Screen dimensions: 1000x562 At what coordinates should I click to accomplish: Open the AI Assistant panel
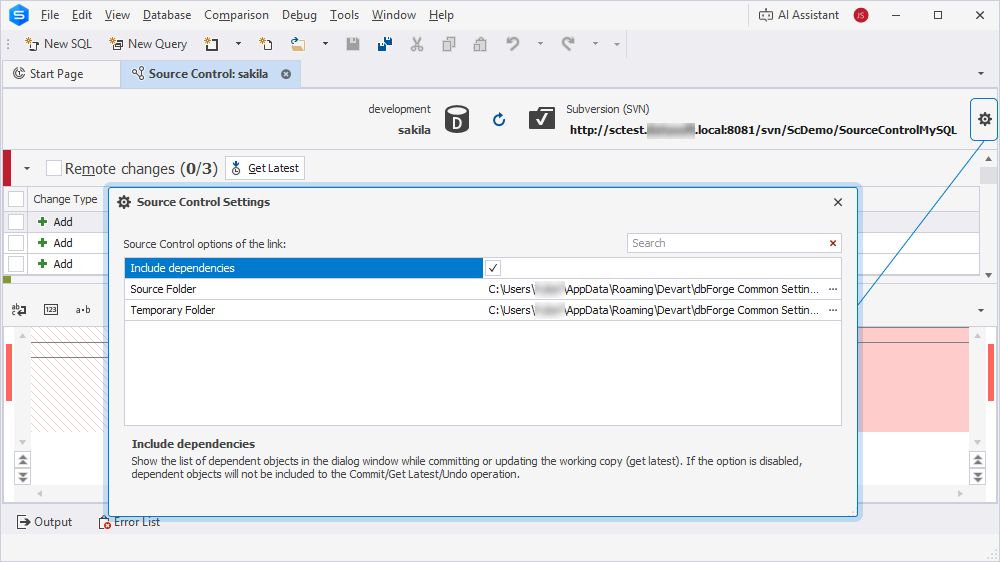798,15
